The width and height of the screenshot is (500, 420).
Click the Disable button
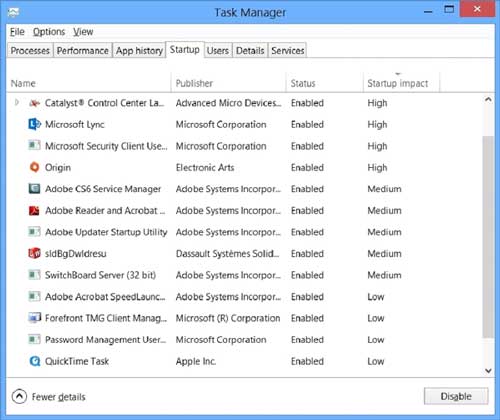[x=456, y=396]
